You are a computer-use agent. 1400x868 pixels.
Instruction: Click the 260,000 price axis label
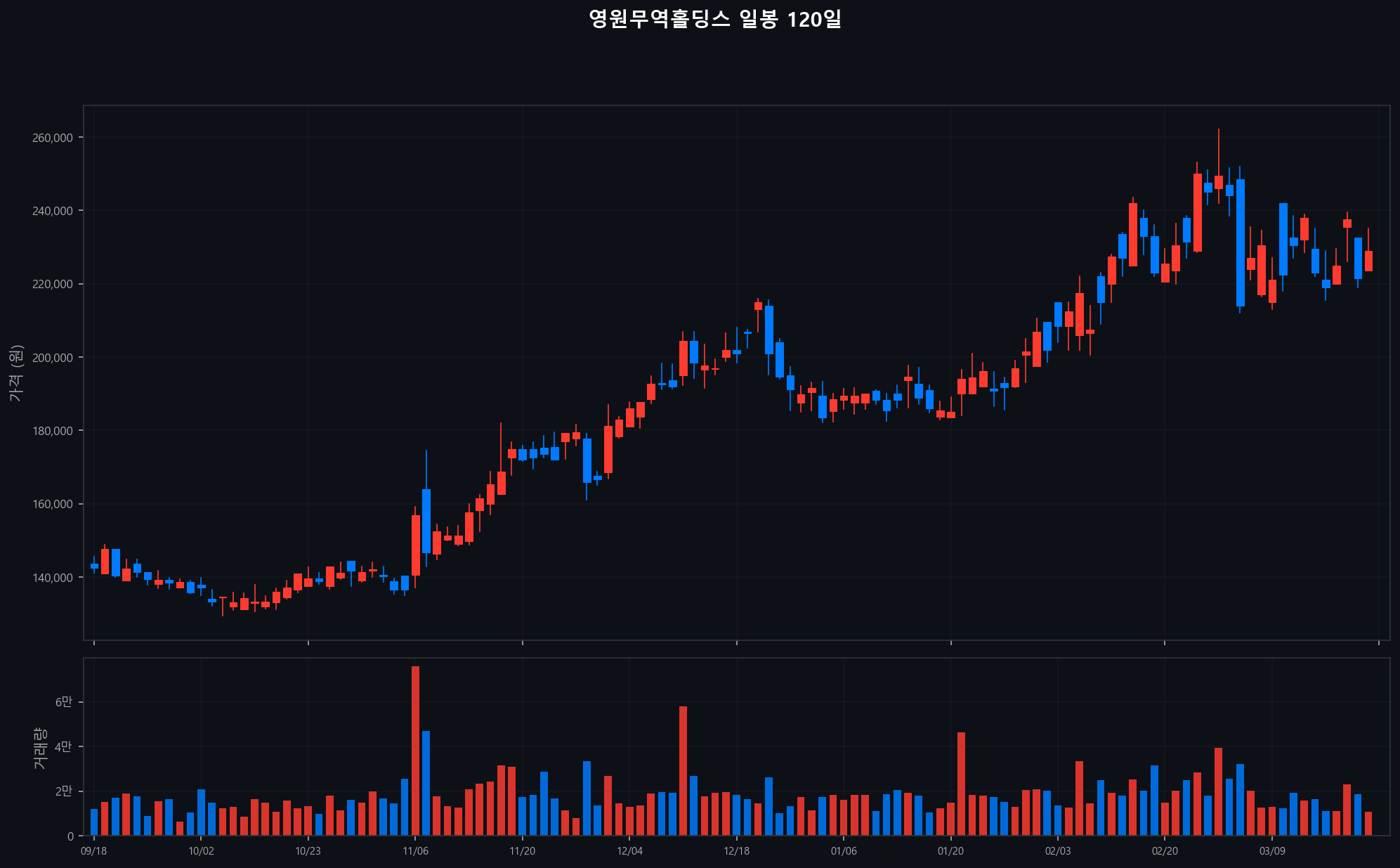[x=53, y=138]
